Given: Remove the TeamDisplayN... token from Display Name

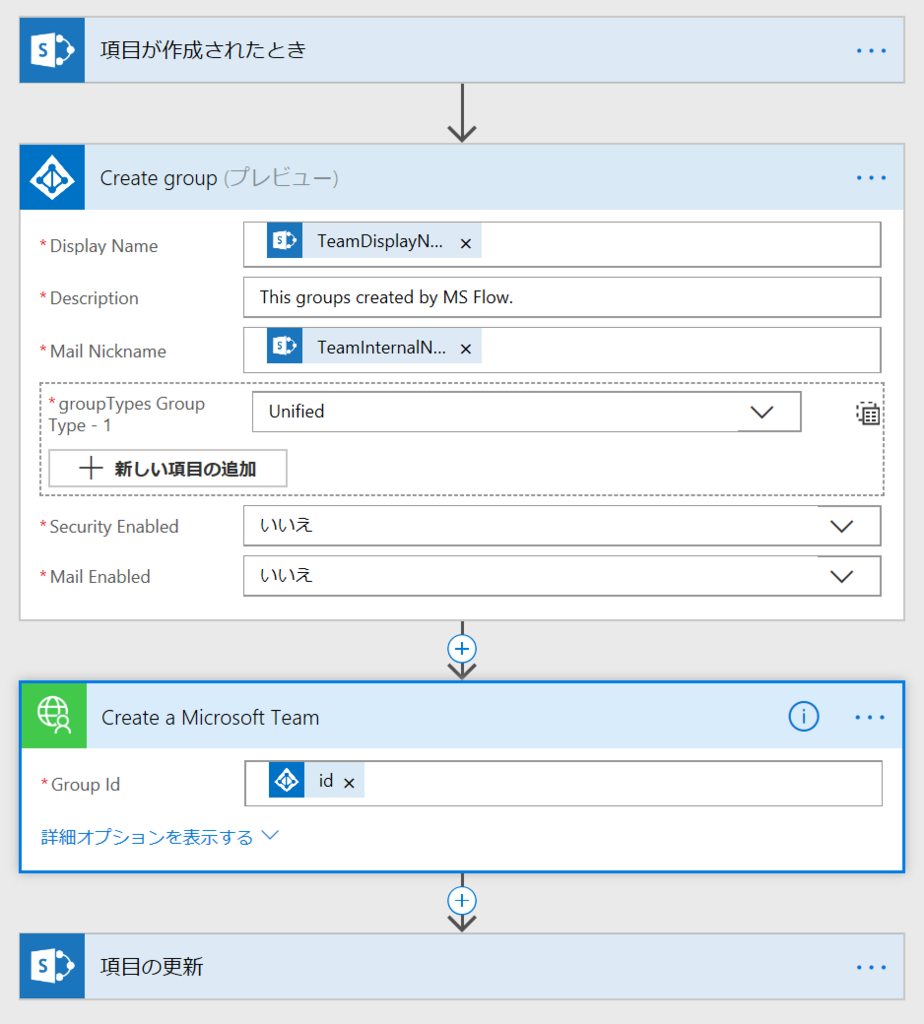Looking at the screenshot, I should click(466, 244).
